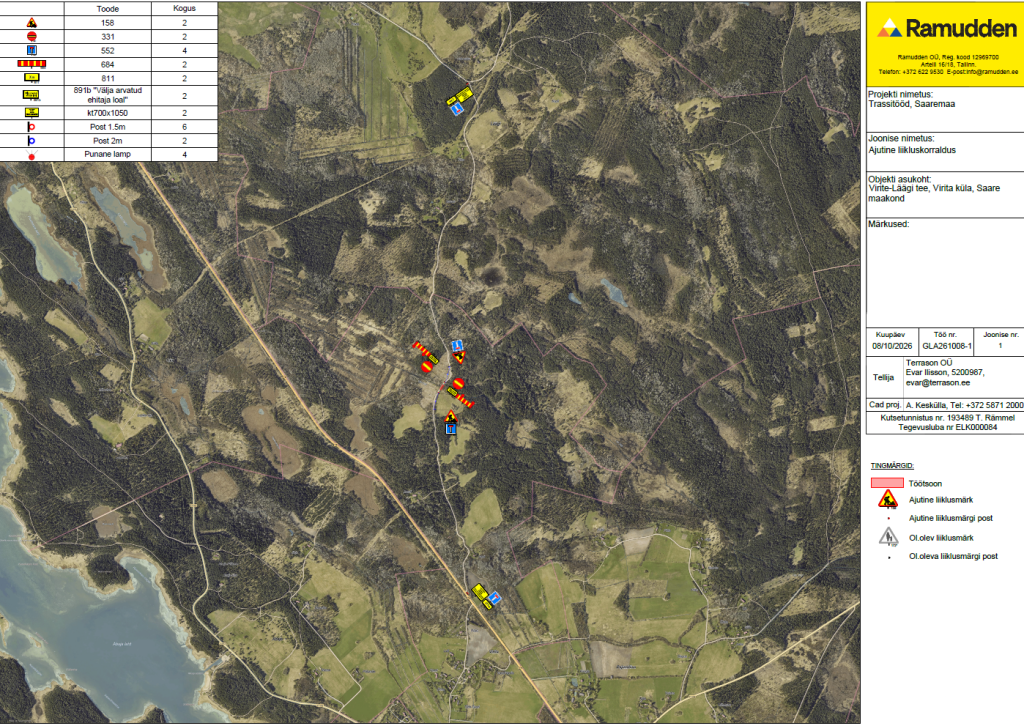Click the Kuupäev date 08/10/2026 cell

[892, 346]
